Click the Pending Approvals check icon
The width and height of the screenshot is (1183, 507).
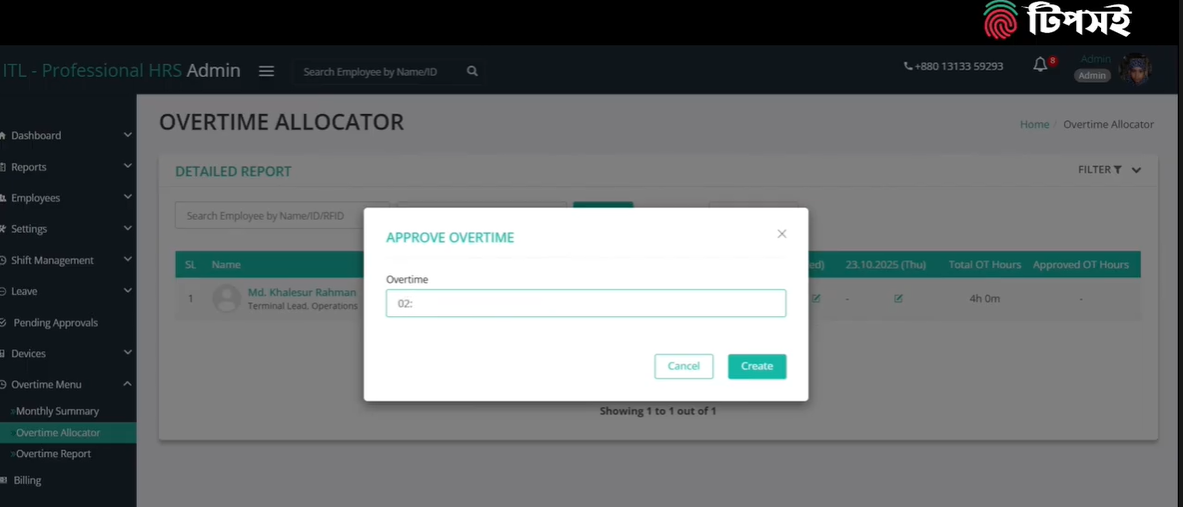pos(4,322)
